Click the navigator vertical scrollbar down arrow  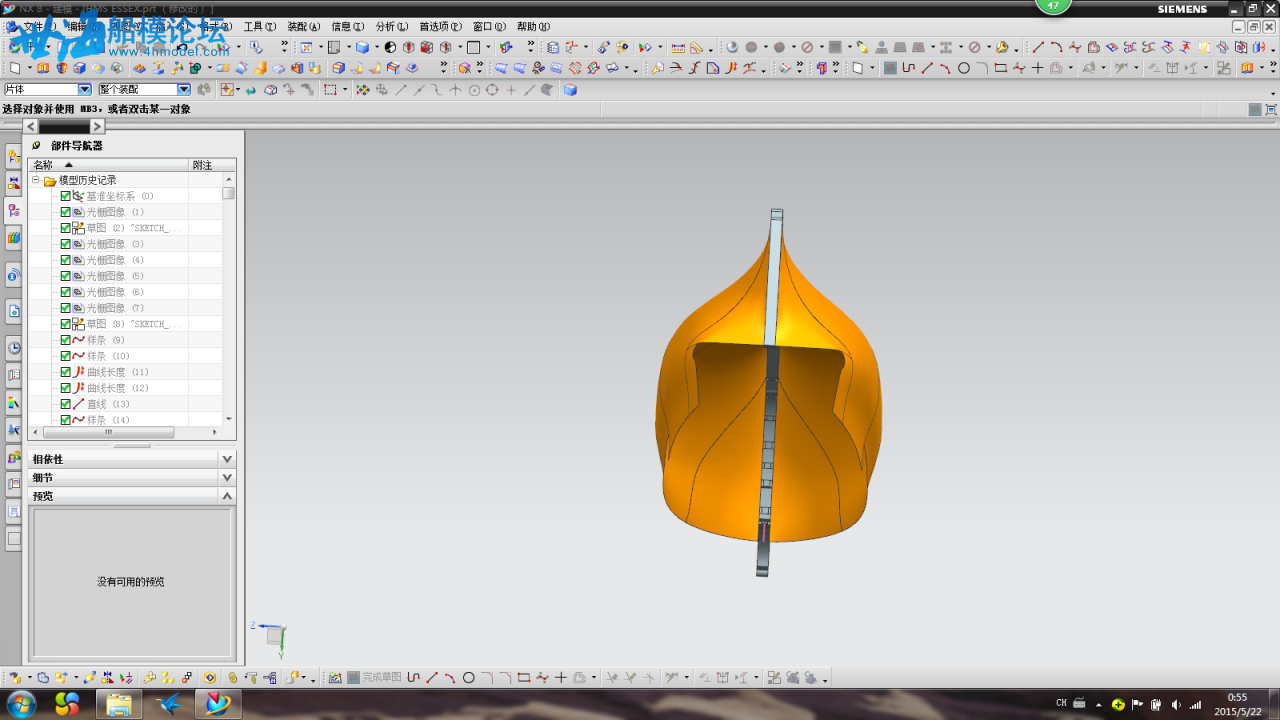[229, 419]
